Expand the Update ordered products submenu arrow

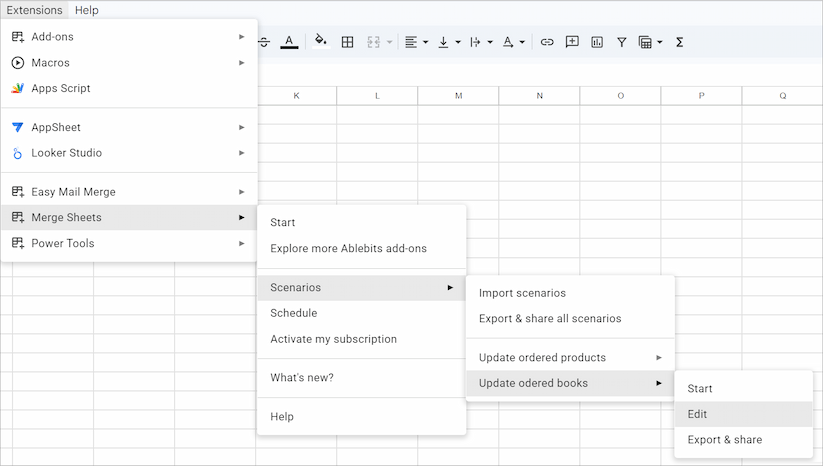coord(659,357)
